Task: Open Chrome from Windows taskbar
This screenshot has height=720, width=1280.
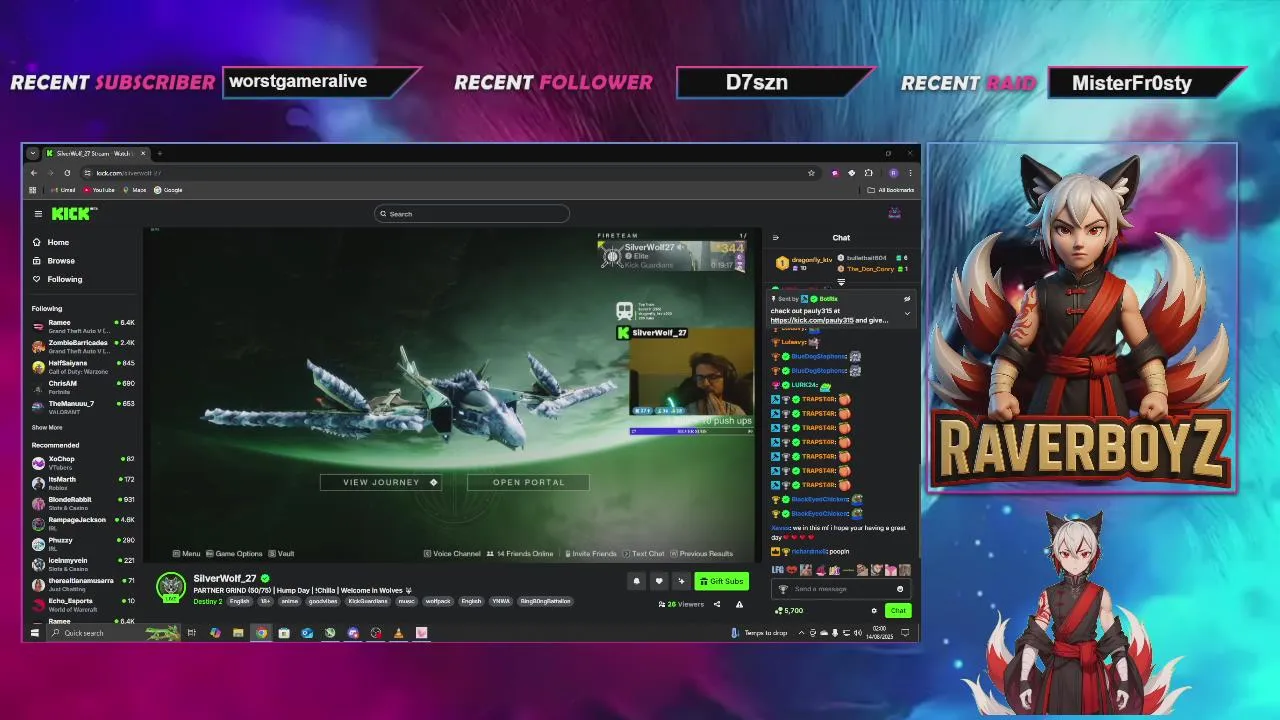Action: click(x=261, y=632)
